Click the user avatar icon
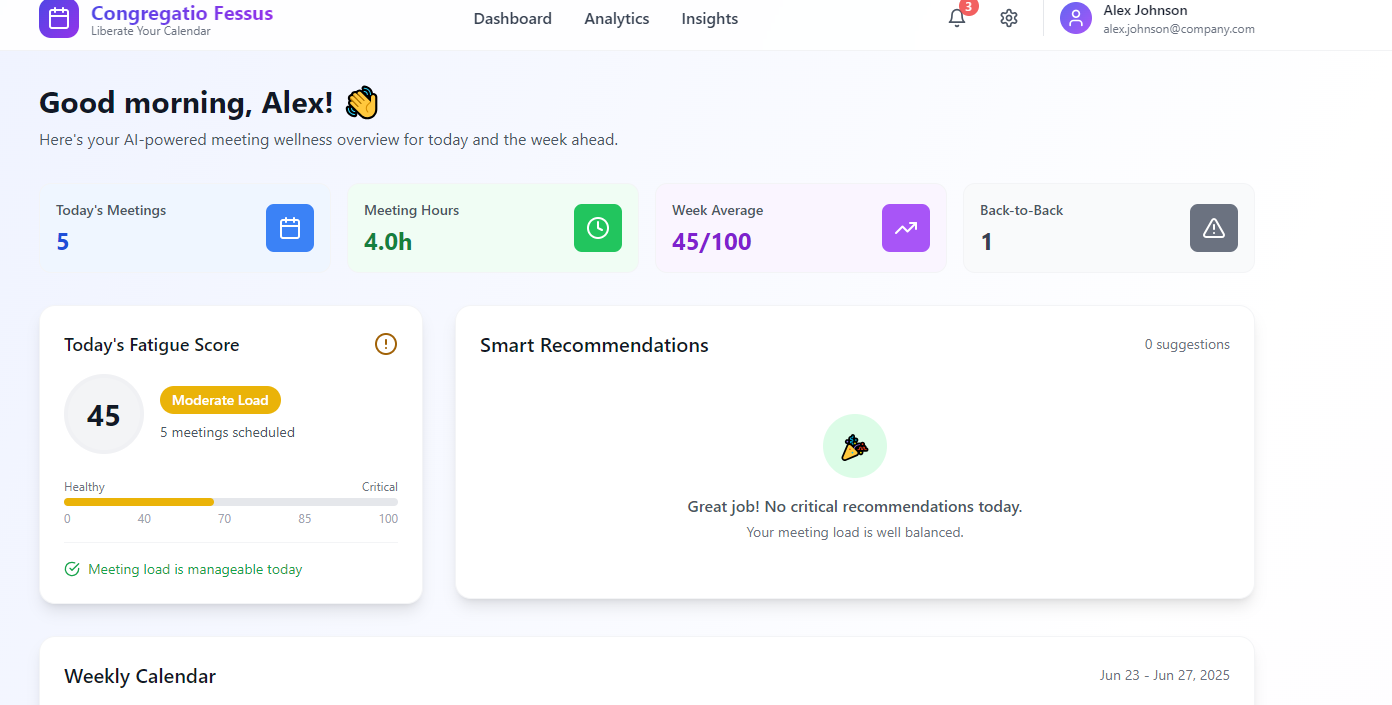 coord(1076,18)
